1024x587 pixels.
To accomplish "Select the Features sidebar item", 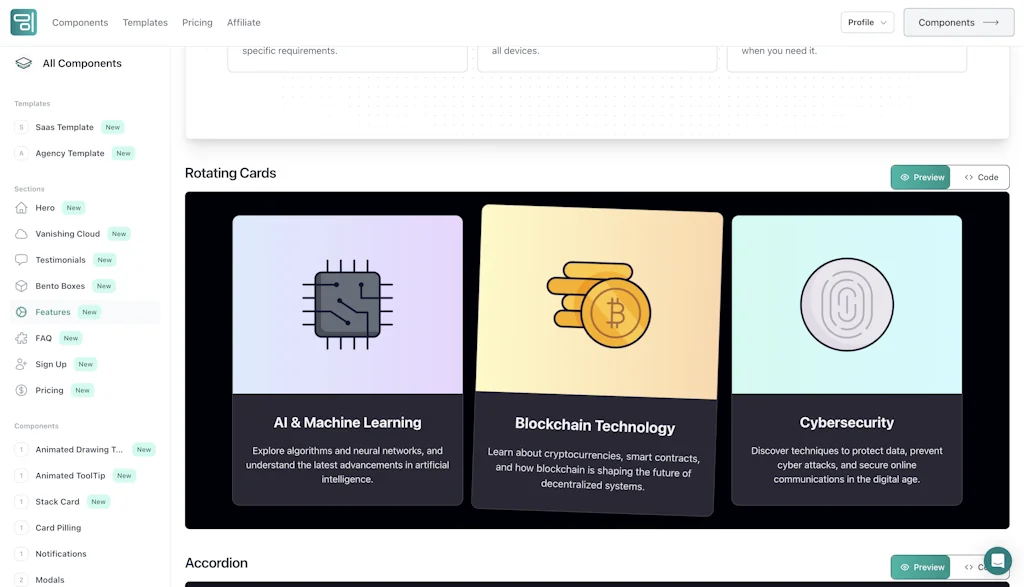I will (53, 312).
